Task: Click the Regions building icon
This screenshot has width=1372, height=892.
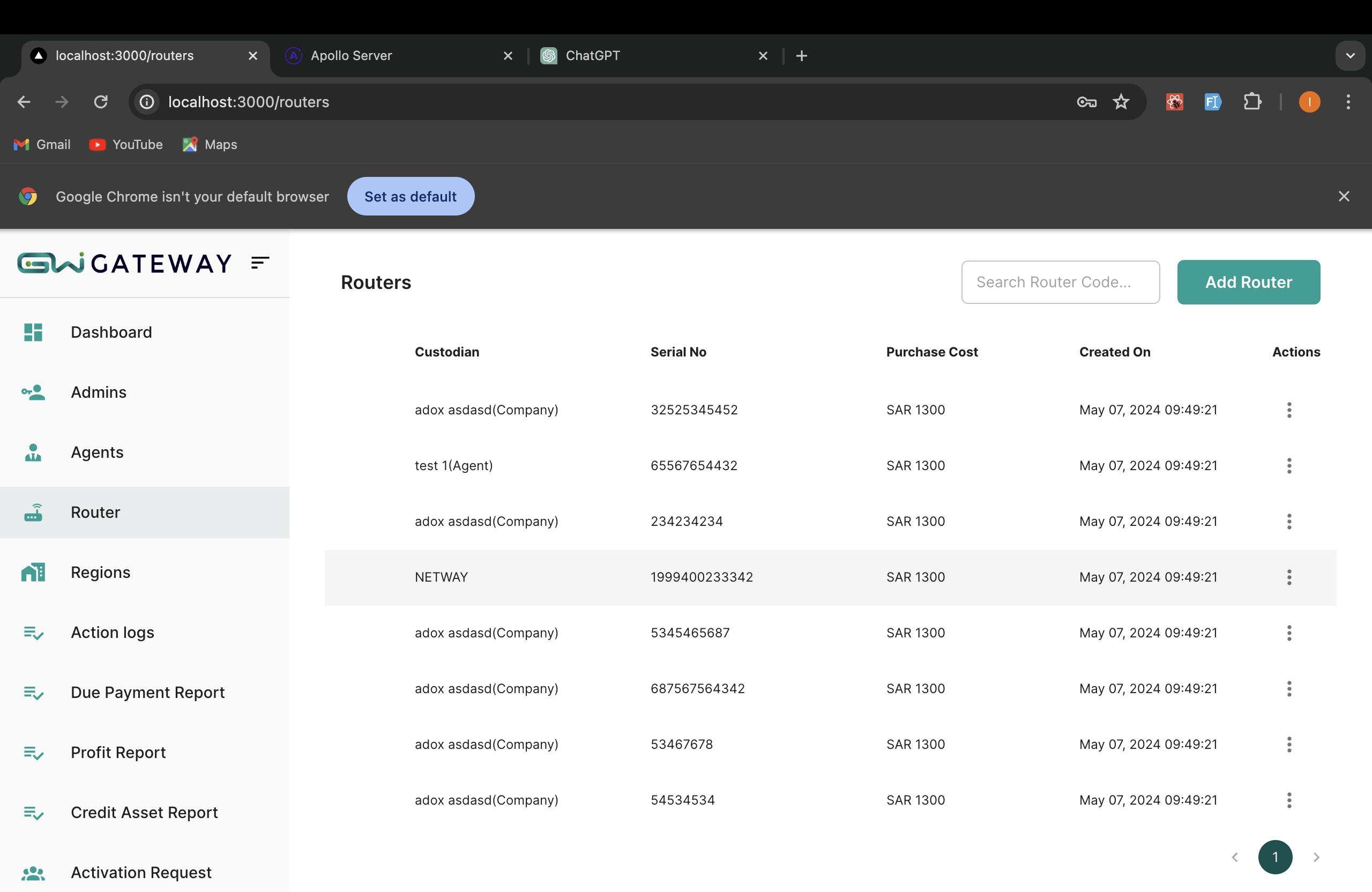Action: click(33, 573)
